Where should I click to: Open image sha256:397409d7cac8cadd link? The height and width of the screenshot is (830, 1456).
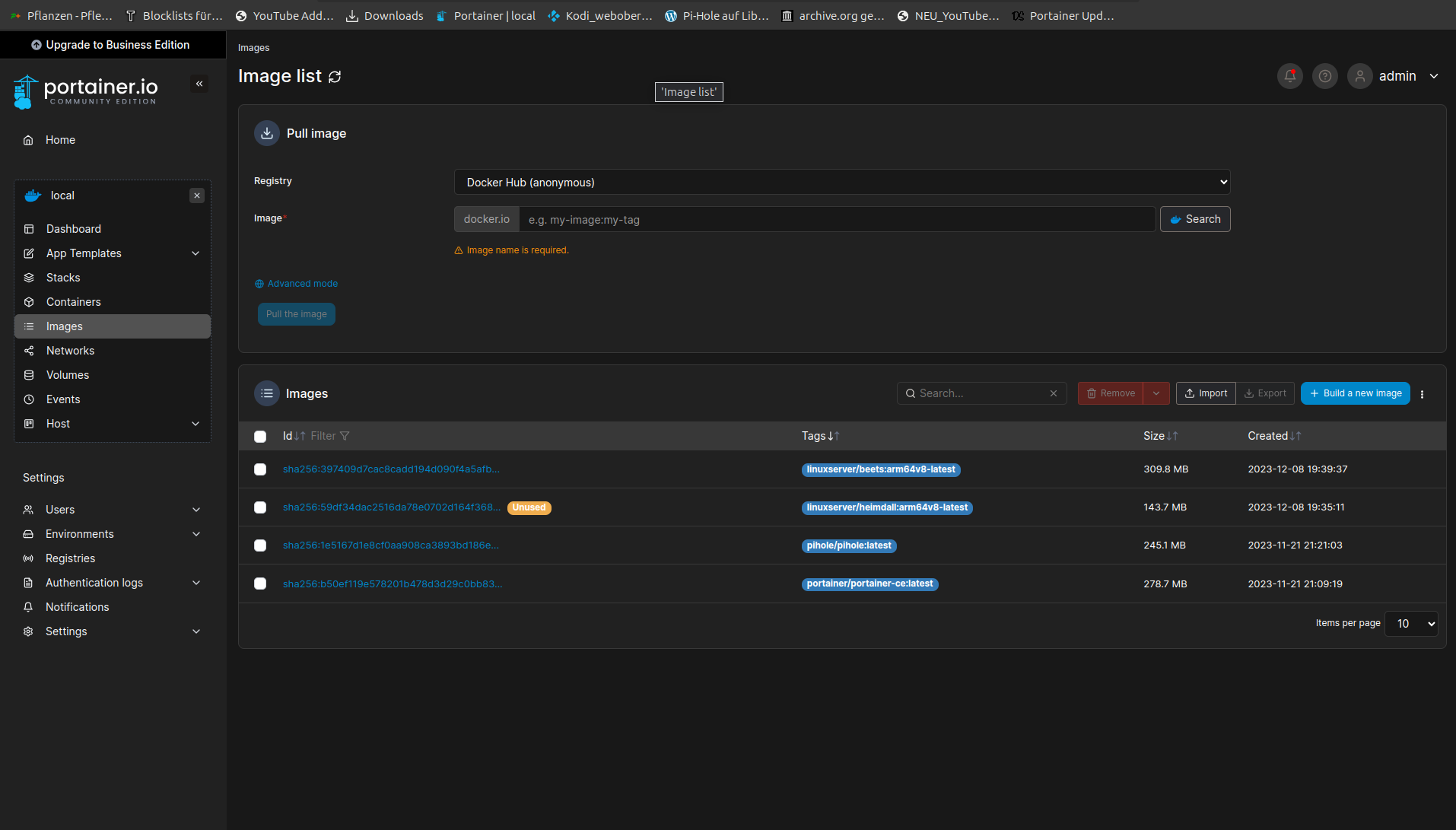click(391, 469)
